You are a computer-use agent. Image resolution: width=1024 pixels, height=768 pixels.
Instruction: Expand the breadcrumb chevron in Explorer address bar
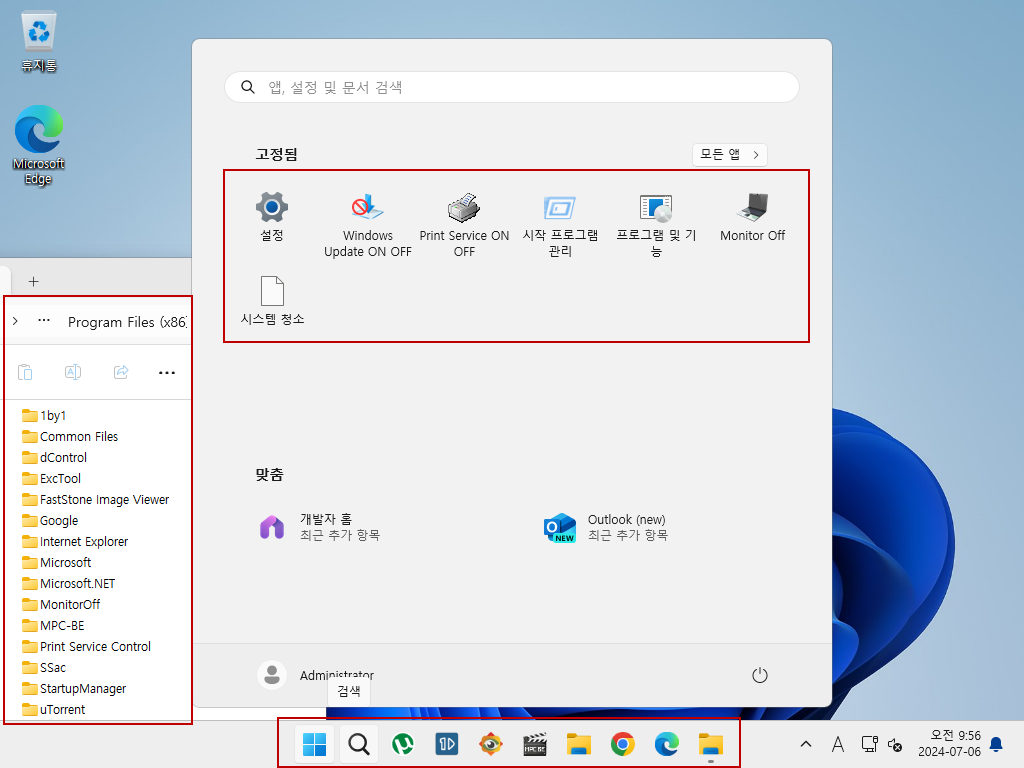pos(15,321)
